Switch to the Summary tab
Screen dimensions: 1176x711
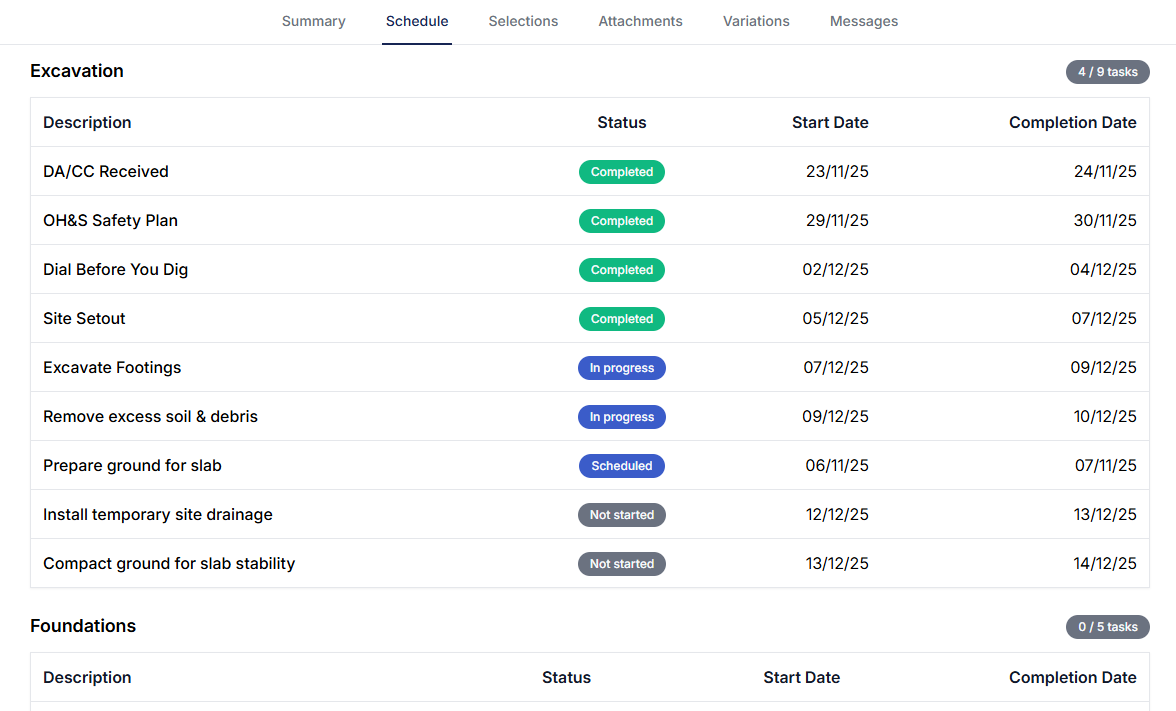(313, 21)
